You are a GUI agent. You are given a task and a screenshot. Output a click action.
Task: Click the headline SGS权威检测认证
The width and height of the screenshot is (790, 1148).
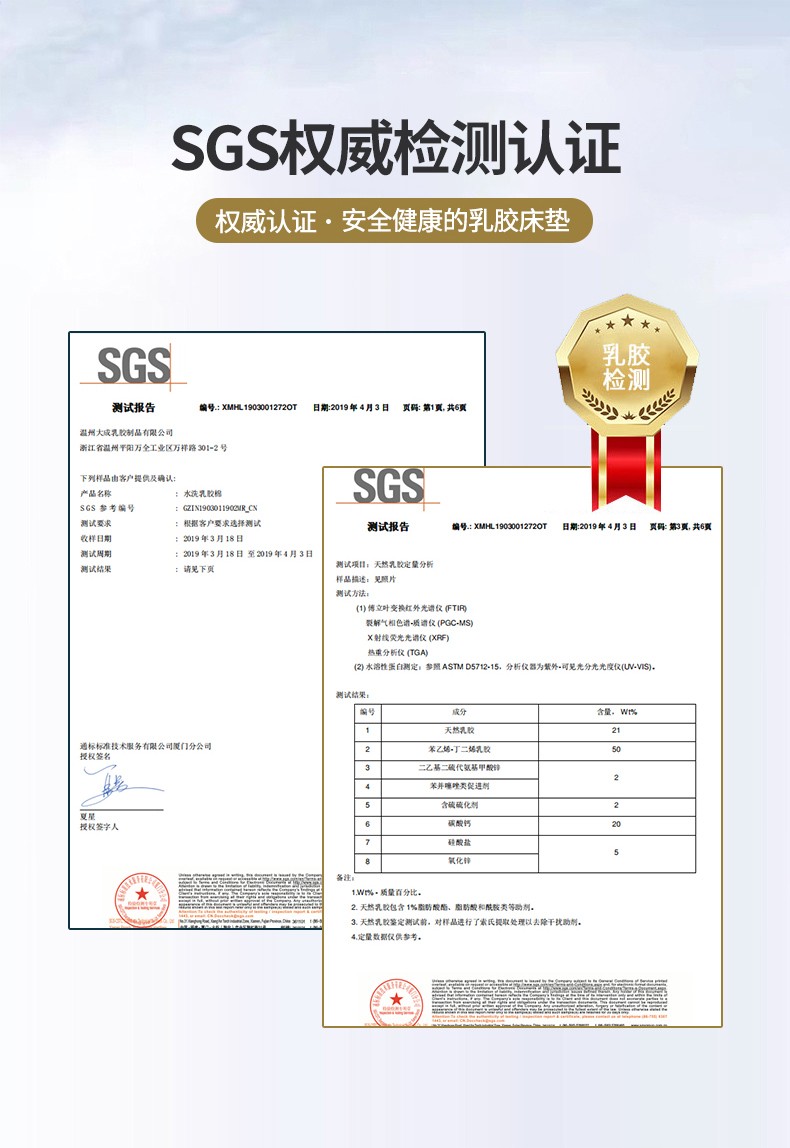(x=395, y=149)
